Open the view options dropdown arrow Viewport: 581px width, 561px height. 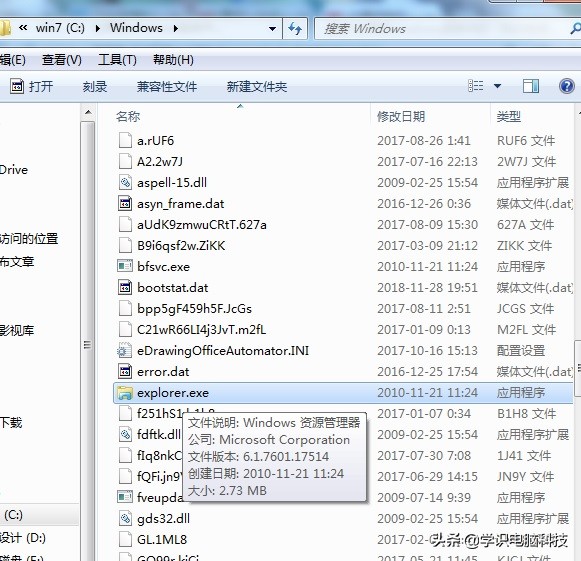coord(498,86)
